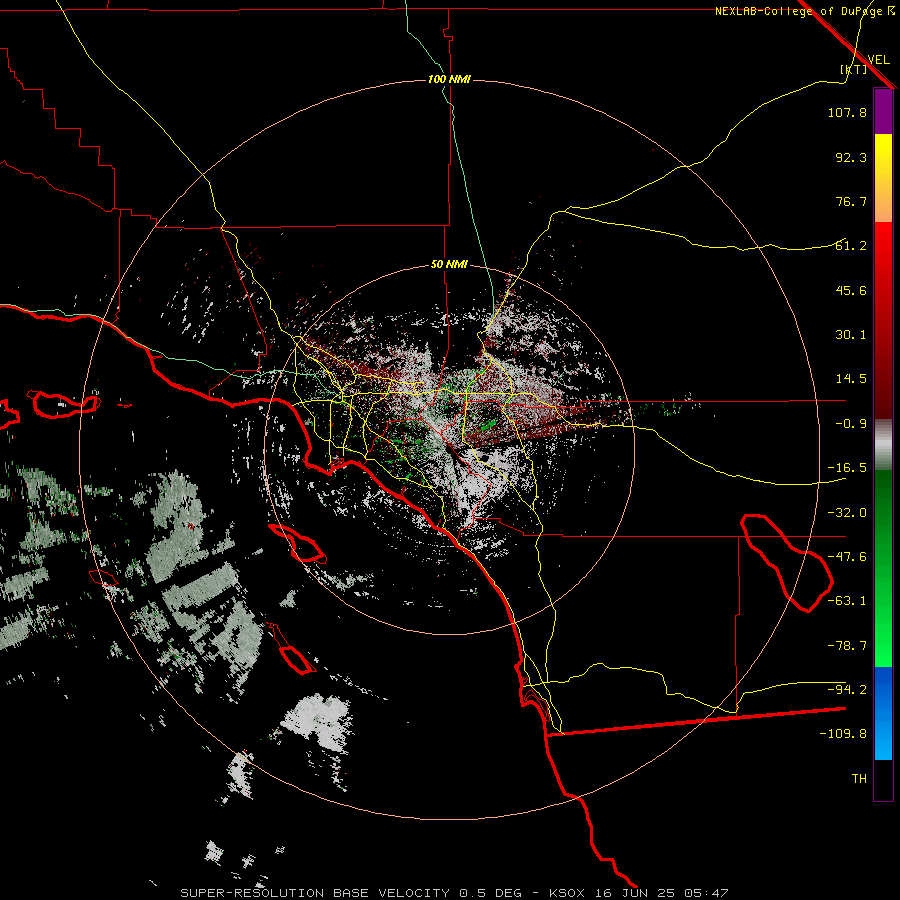Click the -94.2 velocity scale label
Screen dimensions: 900x900
tap(847, 690)
